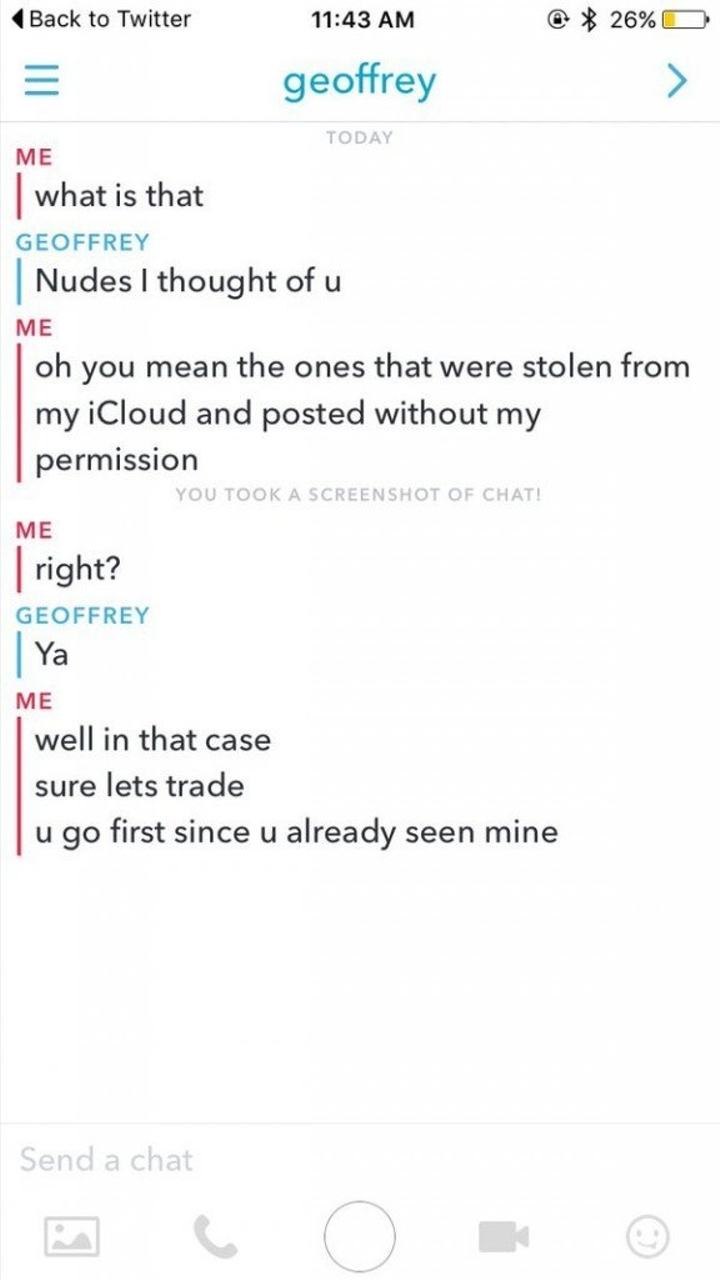Select the 'what is that' message
The width and height of the screenshot is (720, 1280).
coord(119,195)
